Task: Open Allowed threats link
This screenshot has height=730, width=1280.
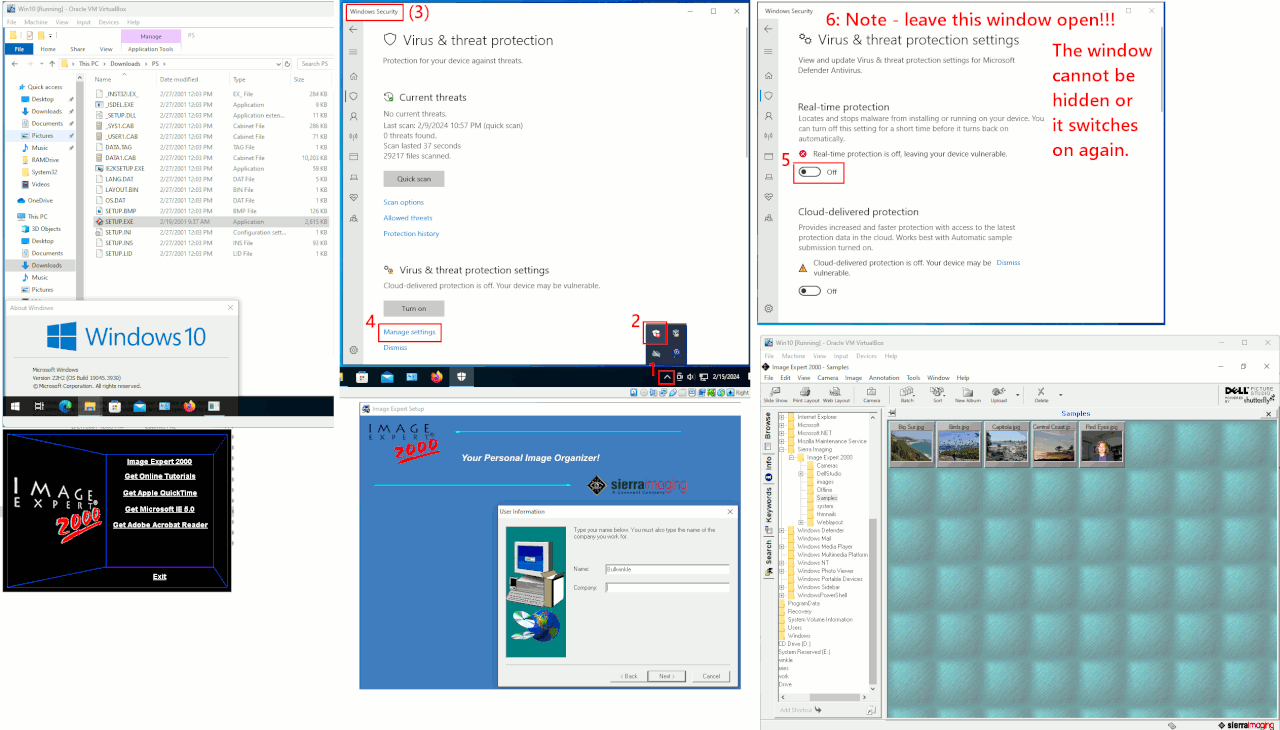Action: click(408, 218)
